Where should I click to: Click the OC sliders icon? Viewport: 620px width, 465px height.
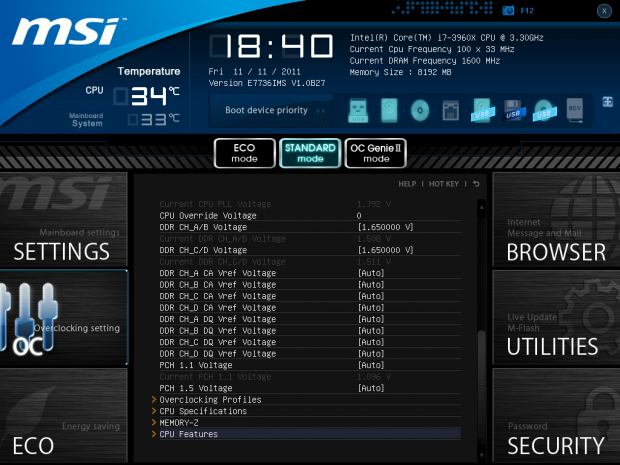pos(28,317)
